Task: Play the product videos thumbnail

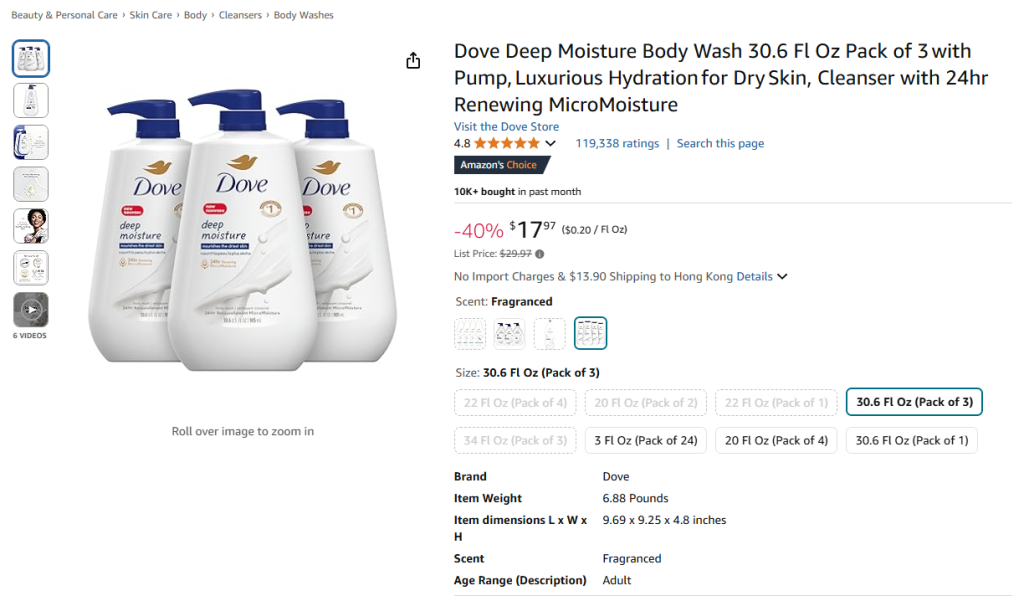Action: [x=31, y=310]
